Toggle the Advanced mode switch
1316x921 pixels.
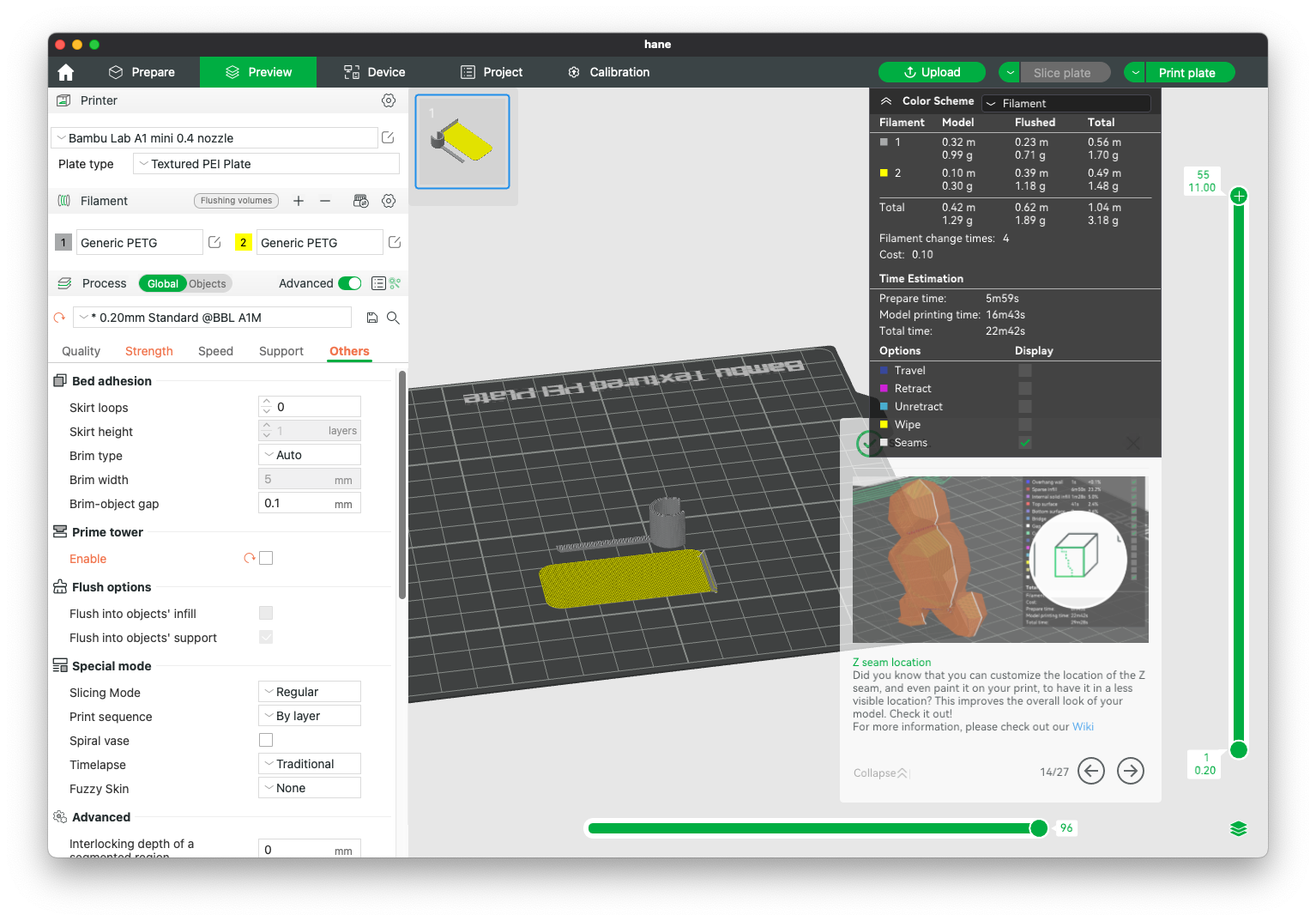coord(349,283)
